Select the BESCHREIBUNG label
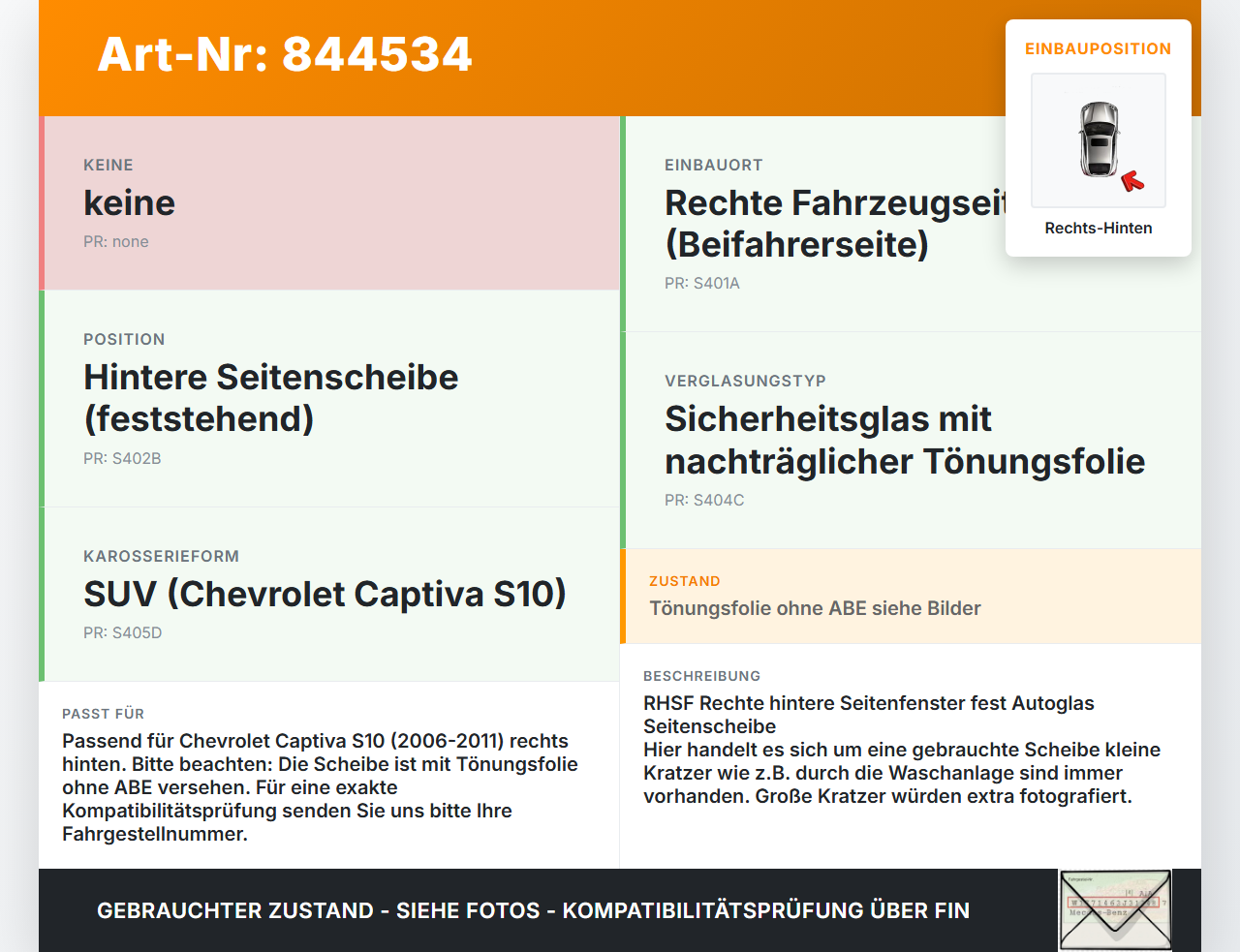The height and width of the screenshot is (952, 1240). coord(702,676)
